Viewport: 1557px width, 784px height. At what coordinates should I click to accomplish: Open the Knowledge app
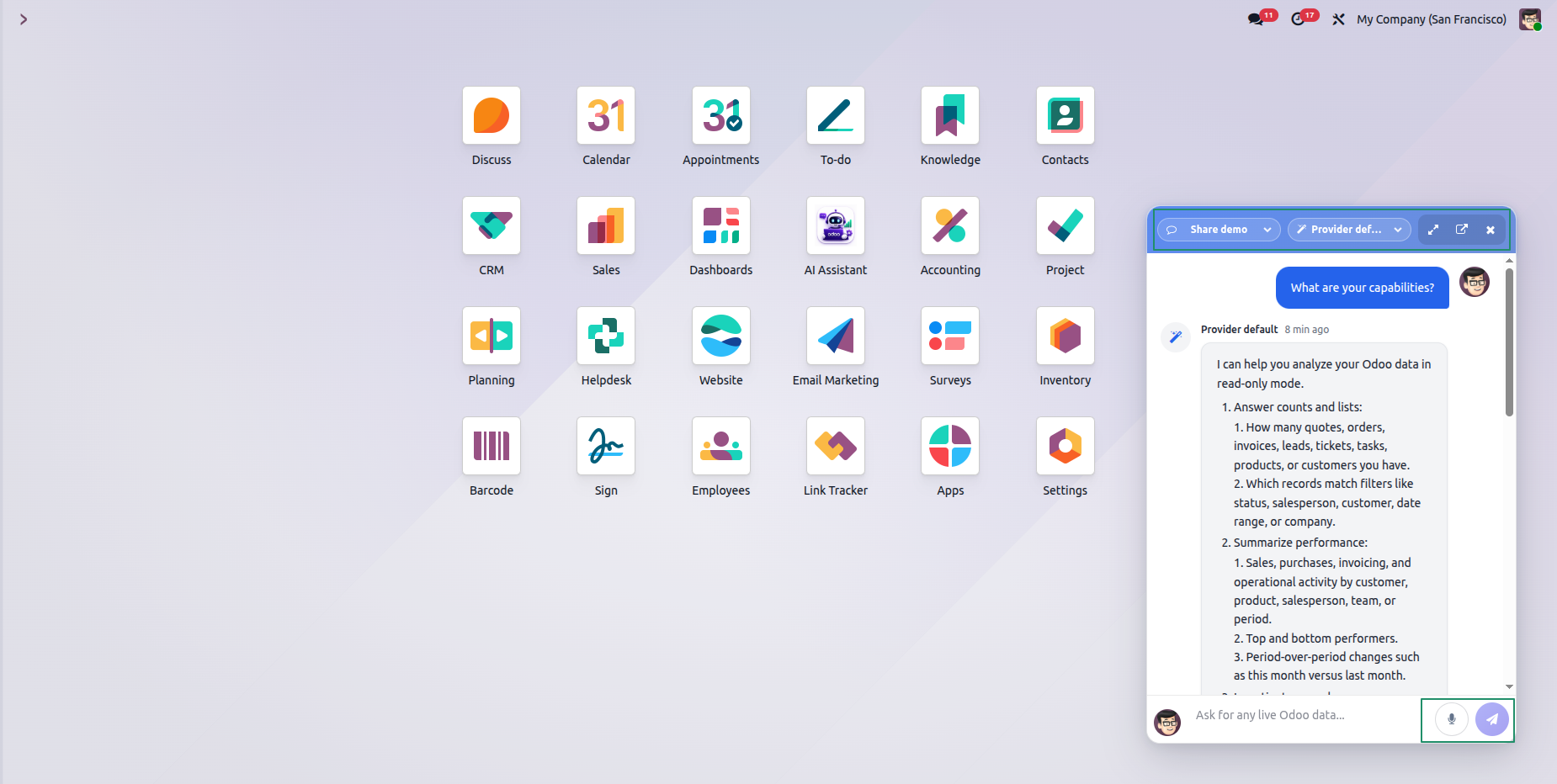pos(950,115)
